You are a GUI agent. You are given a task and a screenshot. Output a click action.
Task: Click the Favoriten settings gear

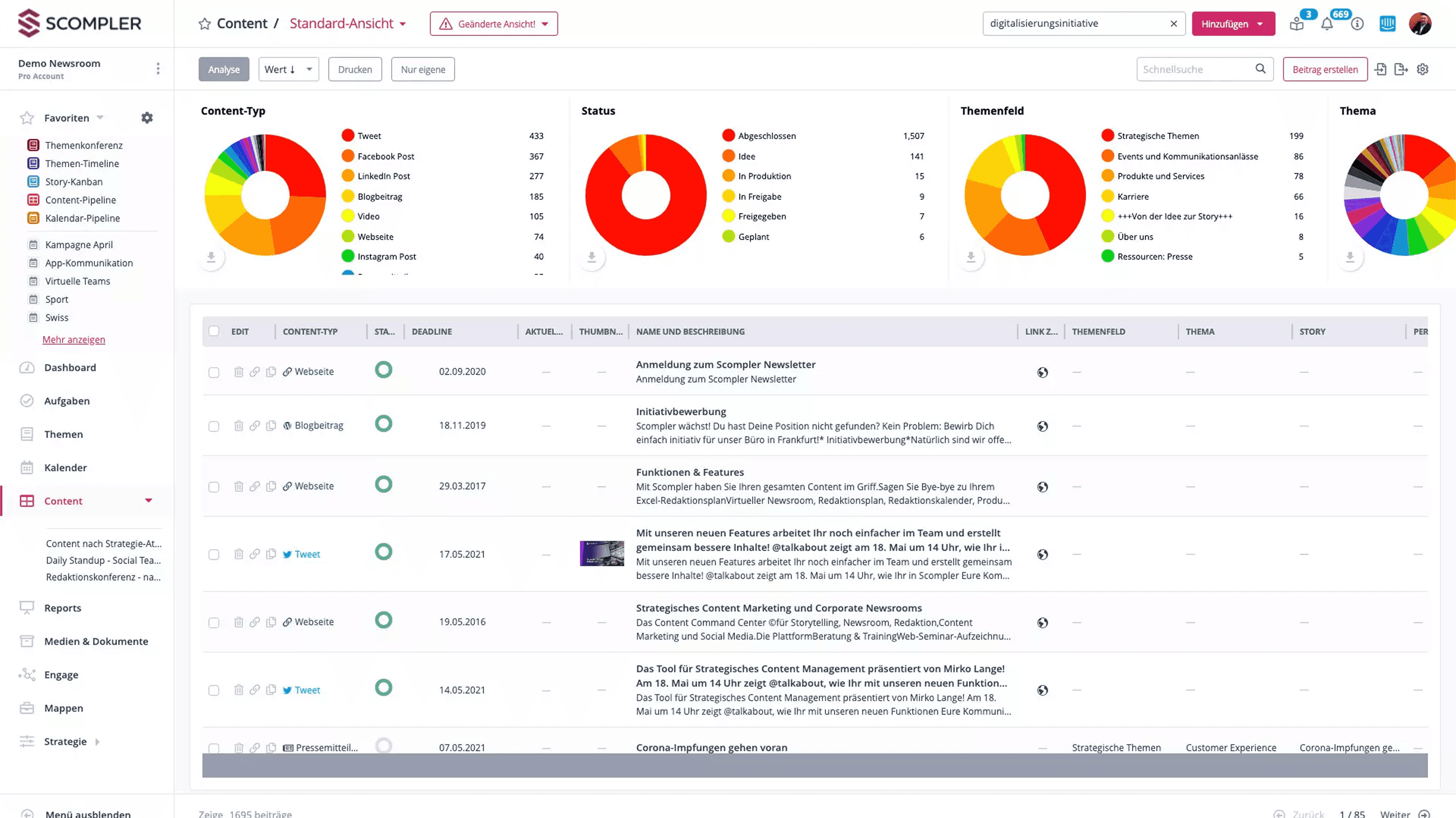click(147, 118)
